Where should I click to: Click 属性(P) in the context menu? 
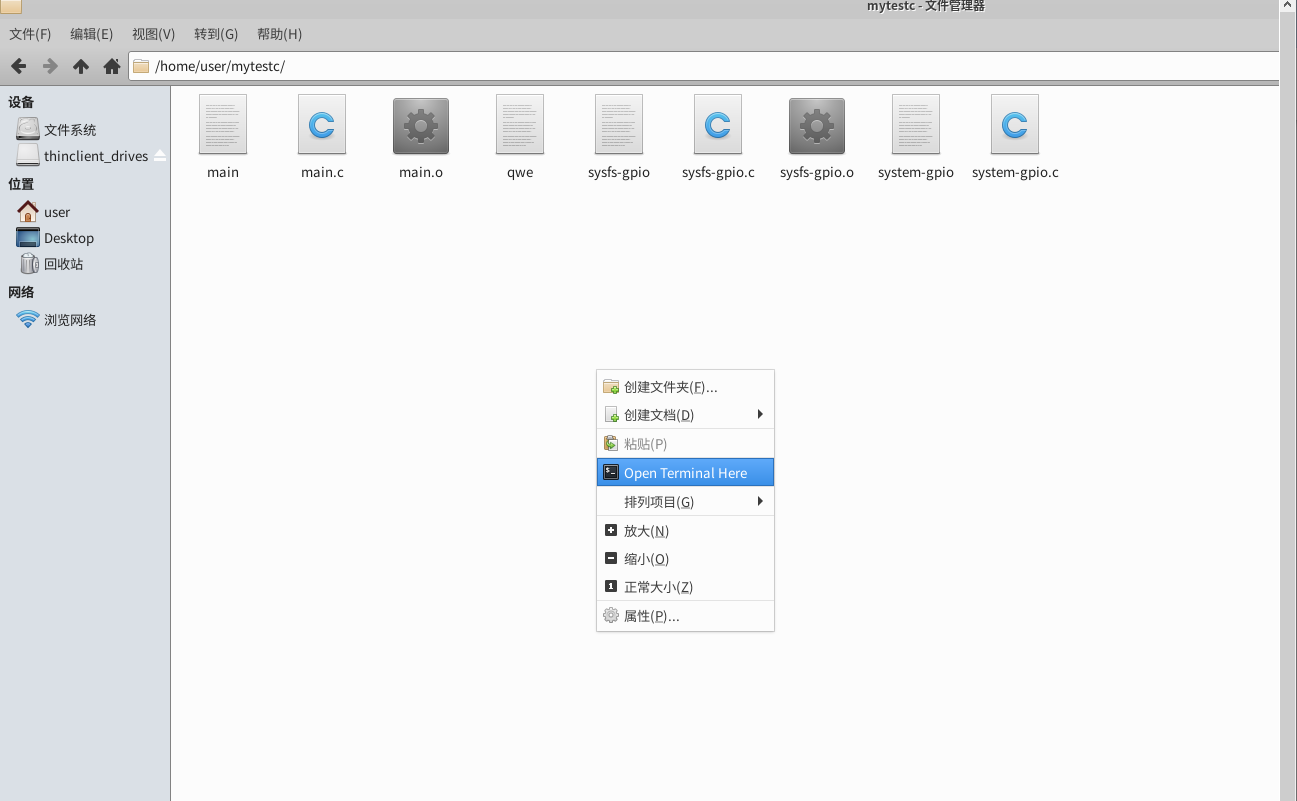651,616
